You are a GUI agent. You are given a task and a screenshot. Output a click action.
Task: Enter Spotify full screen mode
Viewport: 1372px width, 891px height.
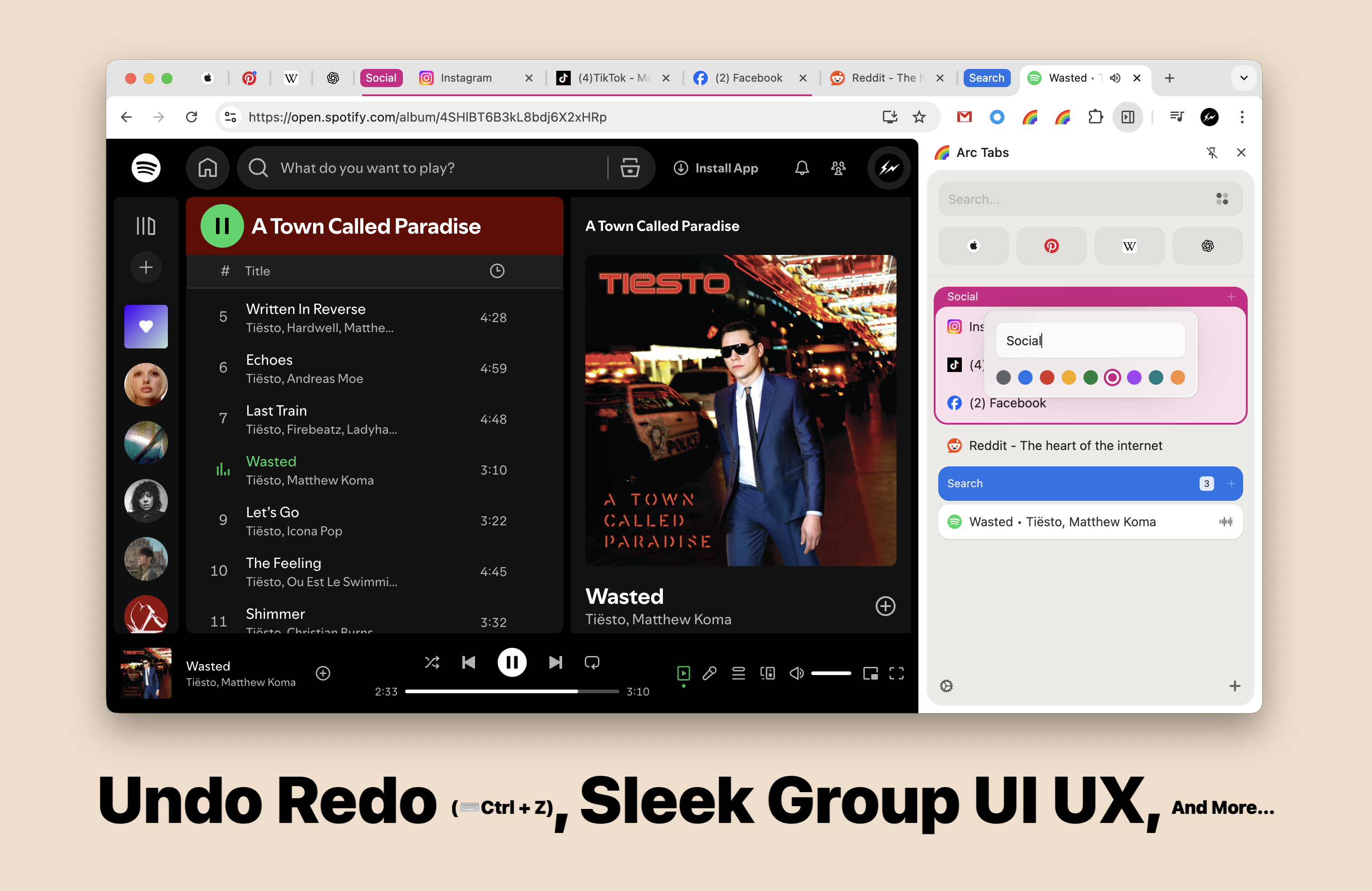click(x=897, y=673)
